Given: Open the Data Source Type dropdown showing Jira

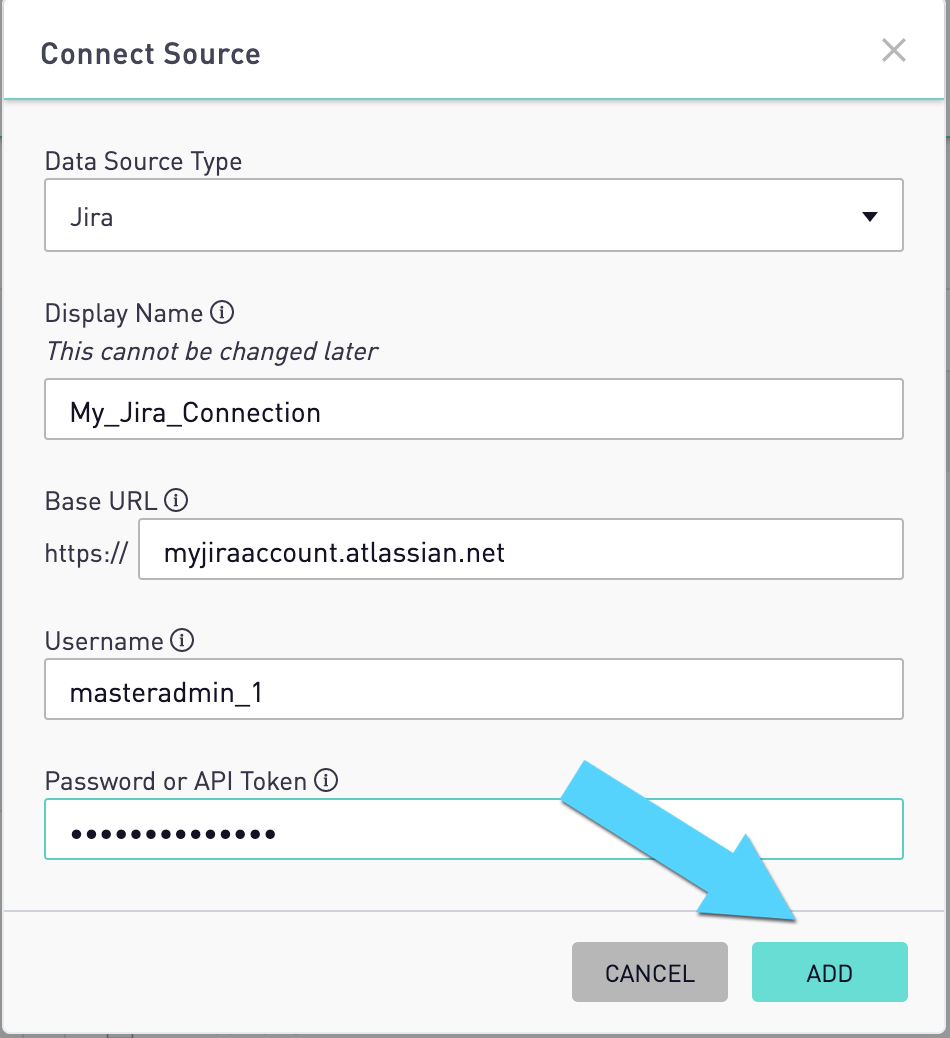Looking at the screenshot, I should [x=474, y=215].
